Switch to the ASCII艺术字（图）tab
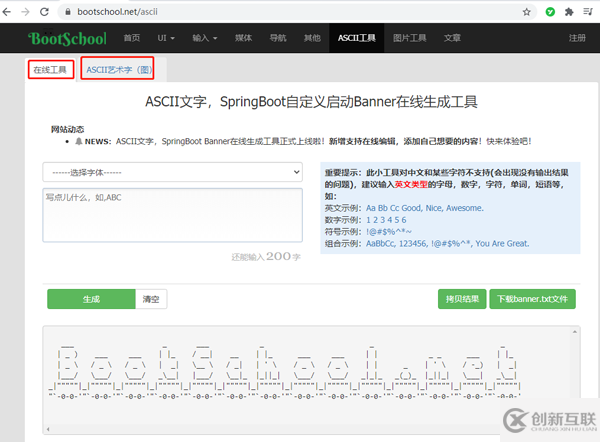This screenshot has width=600, height=442. pyautogui.click(x=118, y=69)
